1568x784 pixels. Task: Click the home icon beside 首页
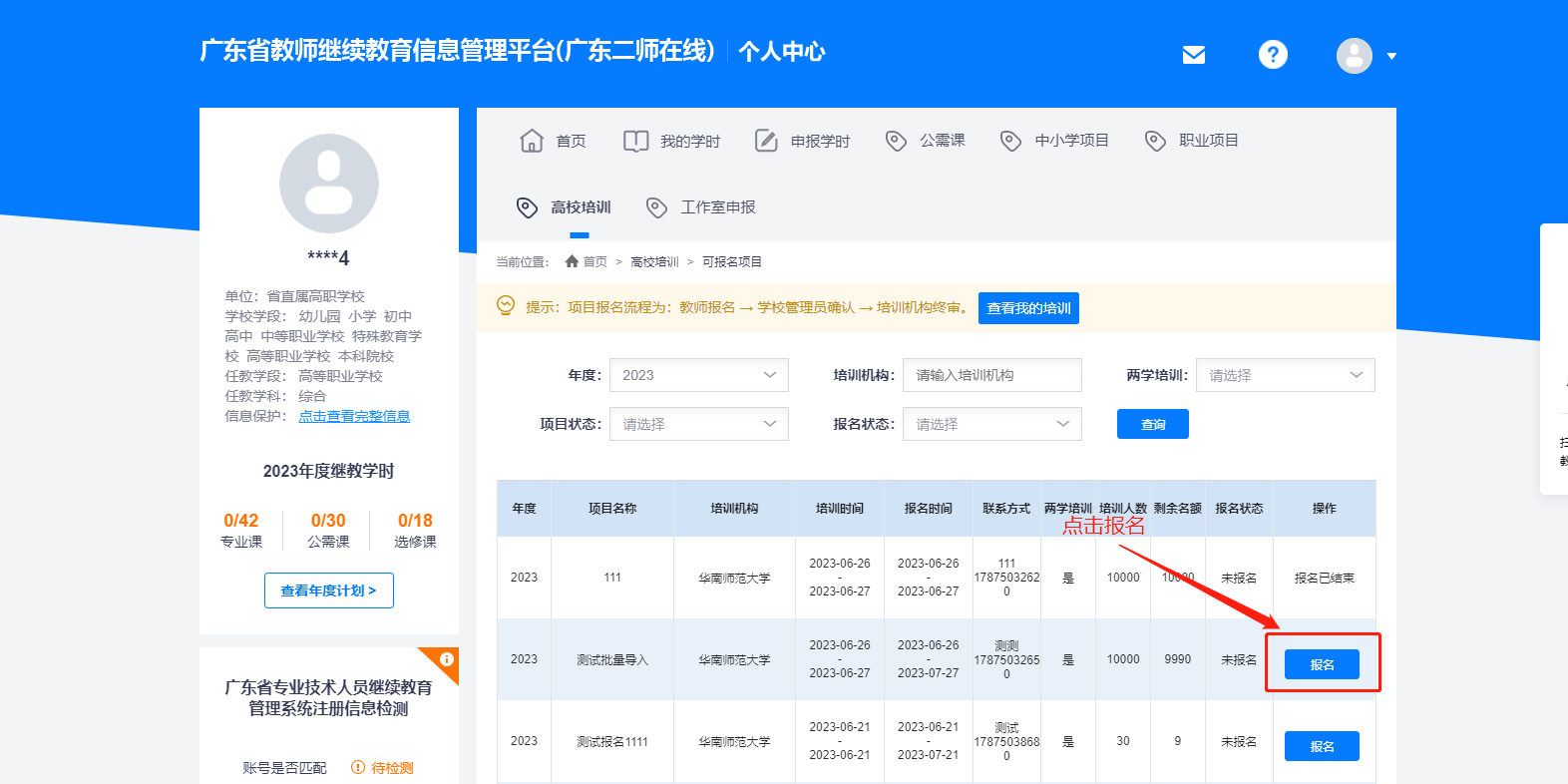[532, 141]
